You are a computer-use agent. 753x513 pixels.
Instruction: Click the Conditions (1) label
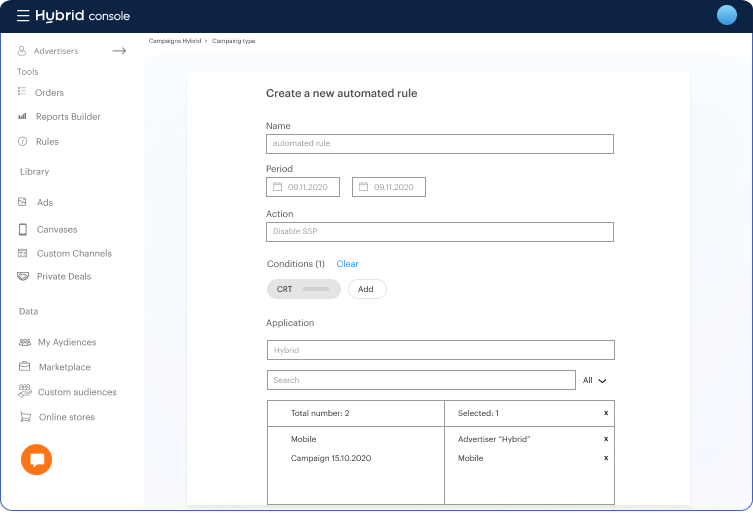coord(296,264)
